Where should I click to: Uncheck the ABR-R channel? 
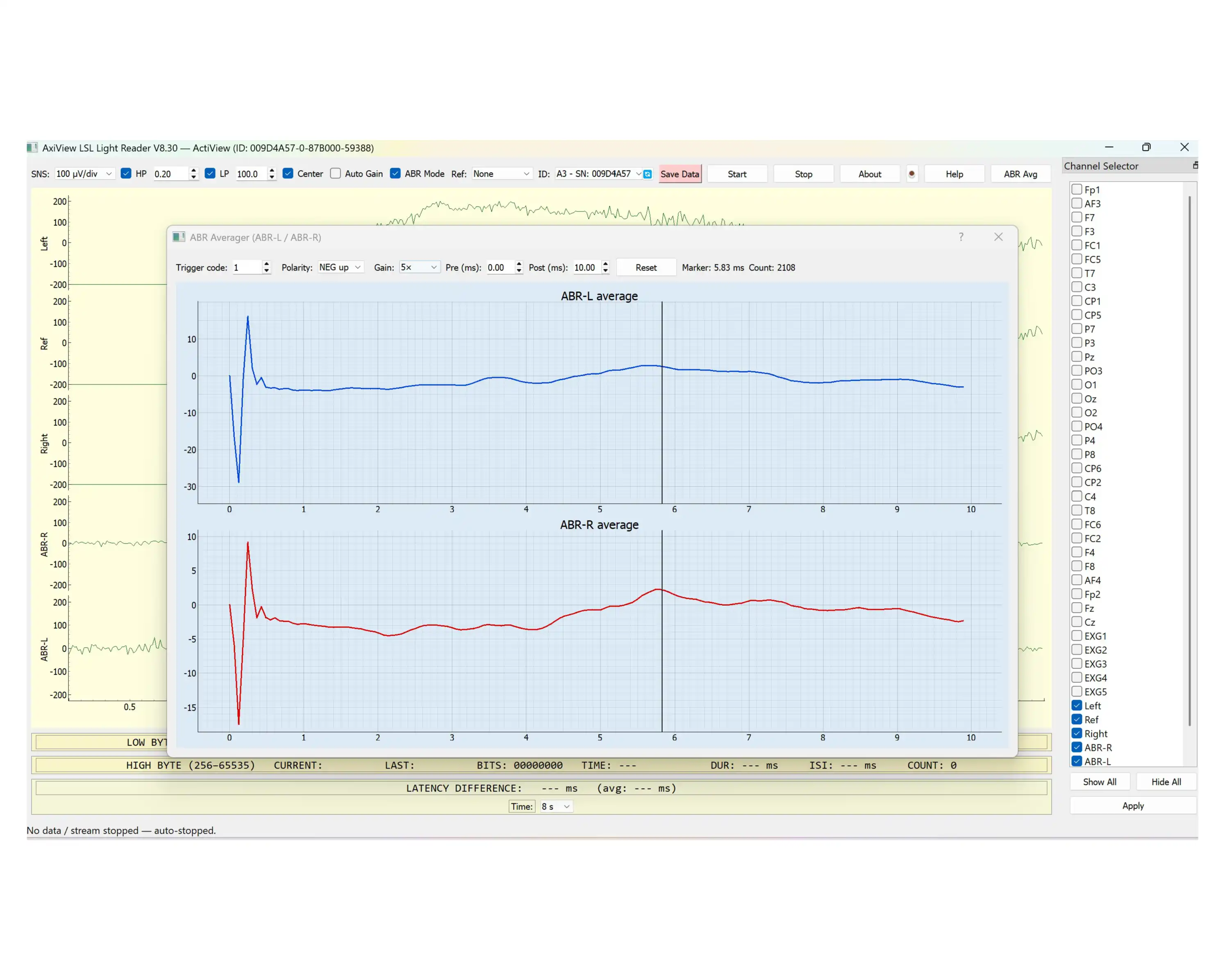(1077, 748)
